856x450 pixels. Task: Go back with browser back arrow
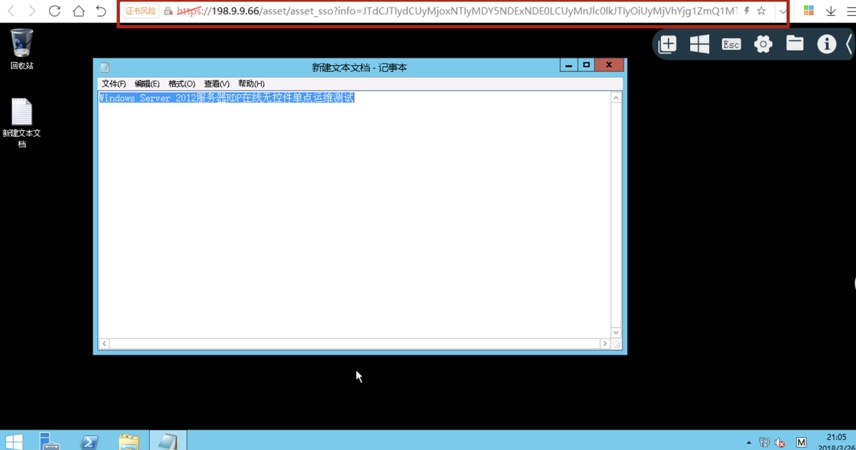(x=11, y=11)
